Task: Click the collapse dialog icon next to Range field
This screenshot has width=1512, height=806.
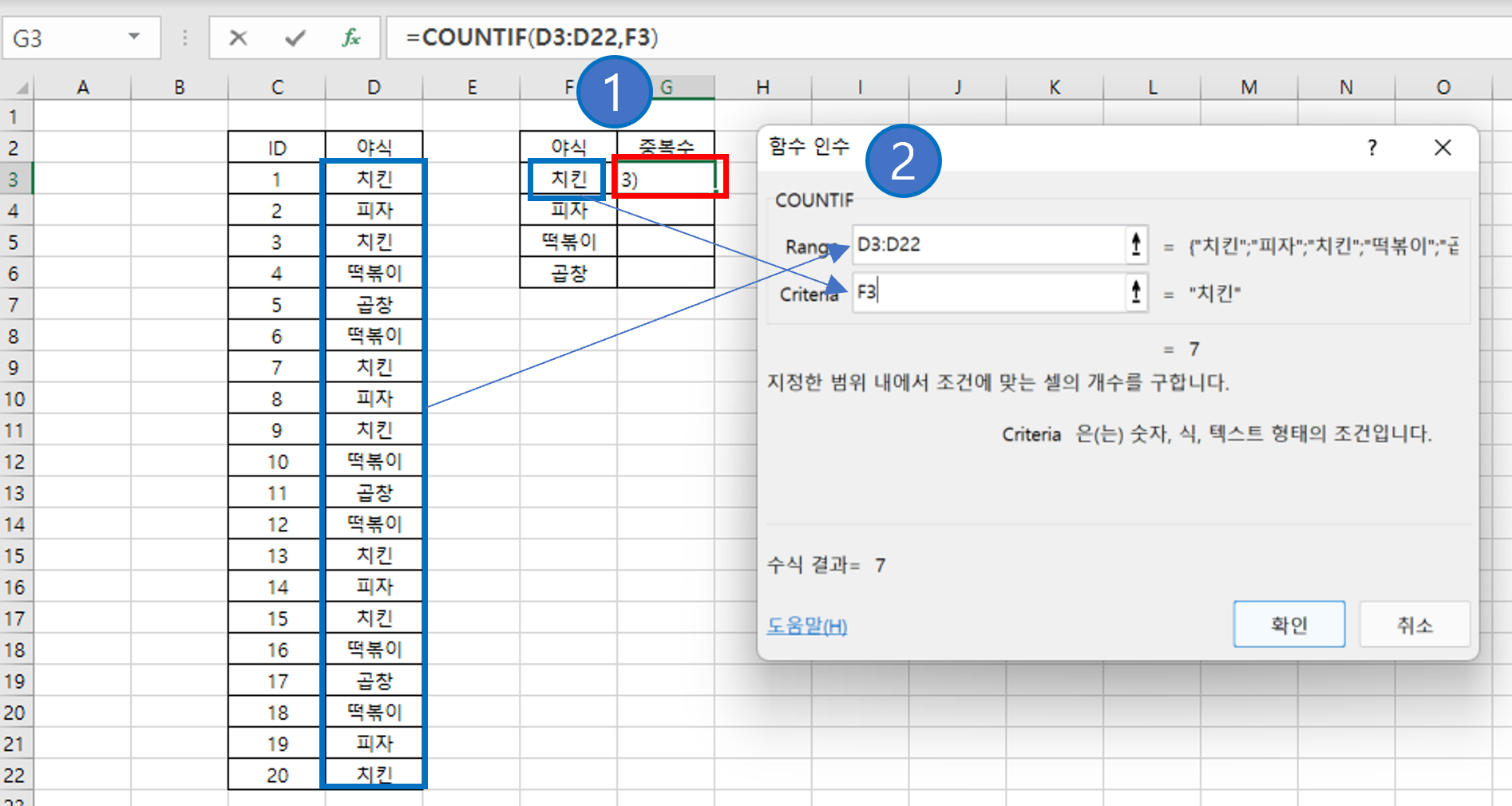Action: (x=1136, y=245)
